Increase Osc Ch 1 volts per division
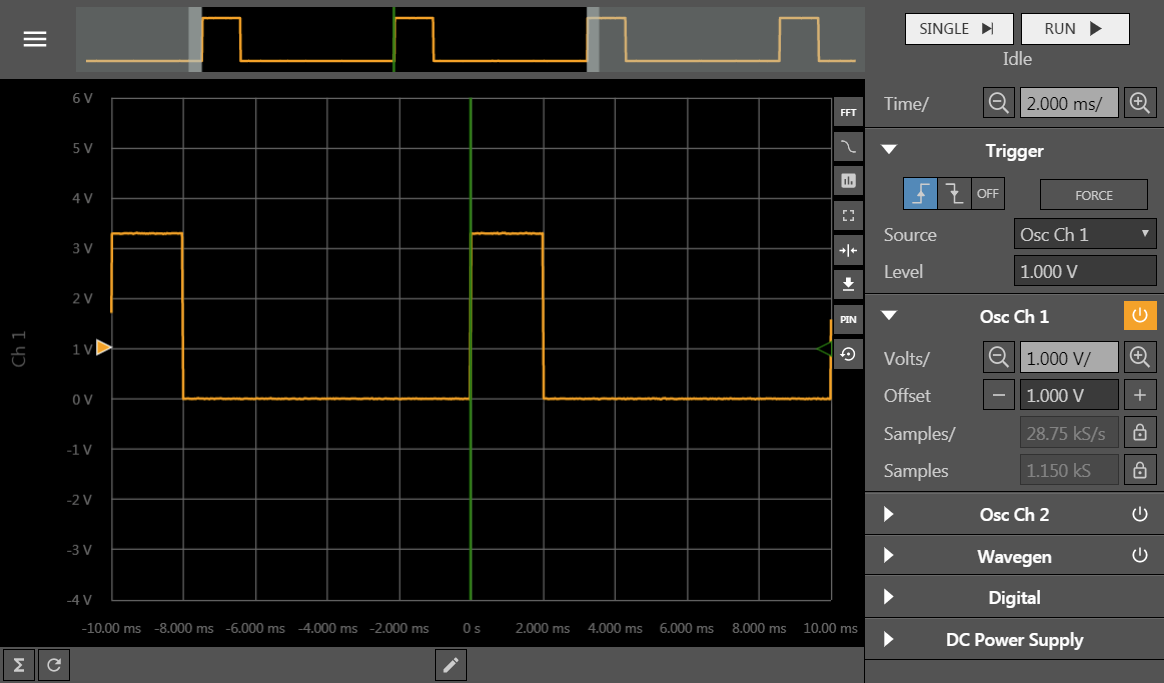Viewport: 1164px width, 683px height. click(1140, 357)
